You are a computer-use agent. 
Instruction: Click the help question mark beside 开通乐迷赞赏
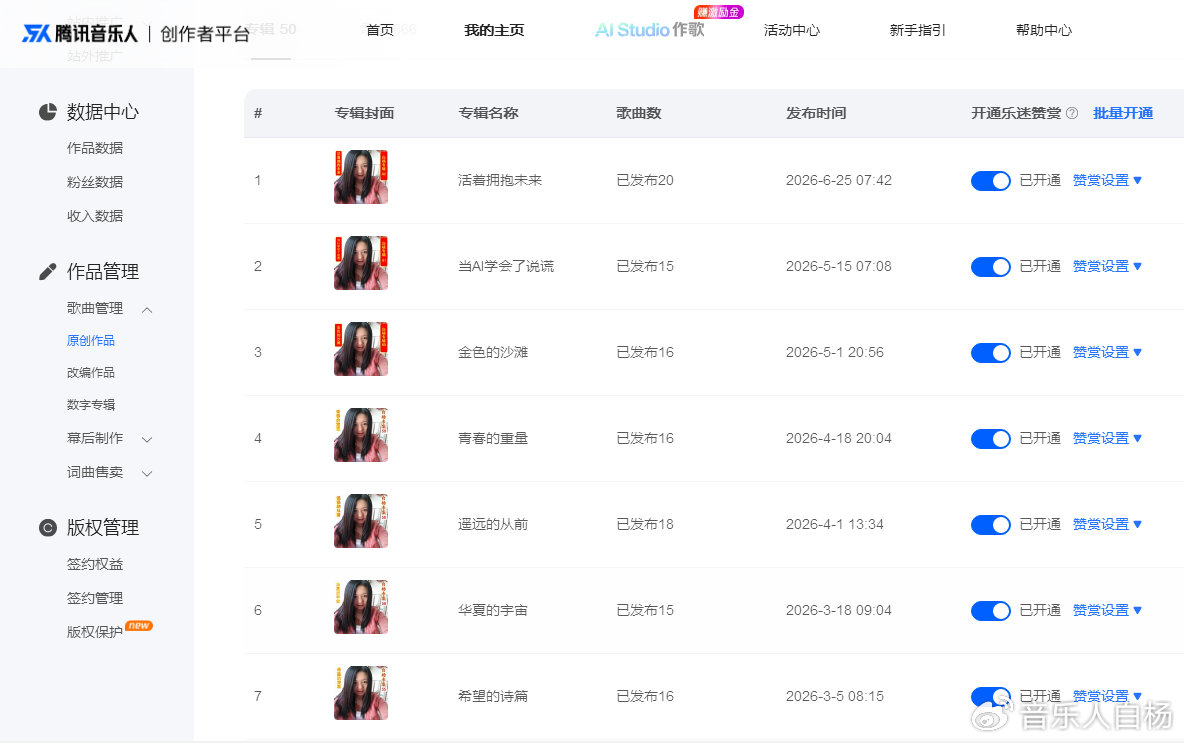[x=1071, y=113]
